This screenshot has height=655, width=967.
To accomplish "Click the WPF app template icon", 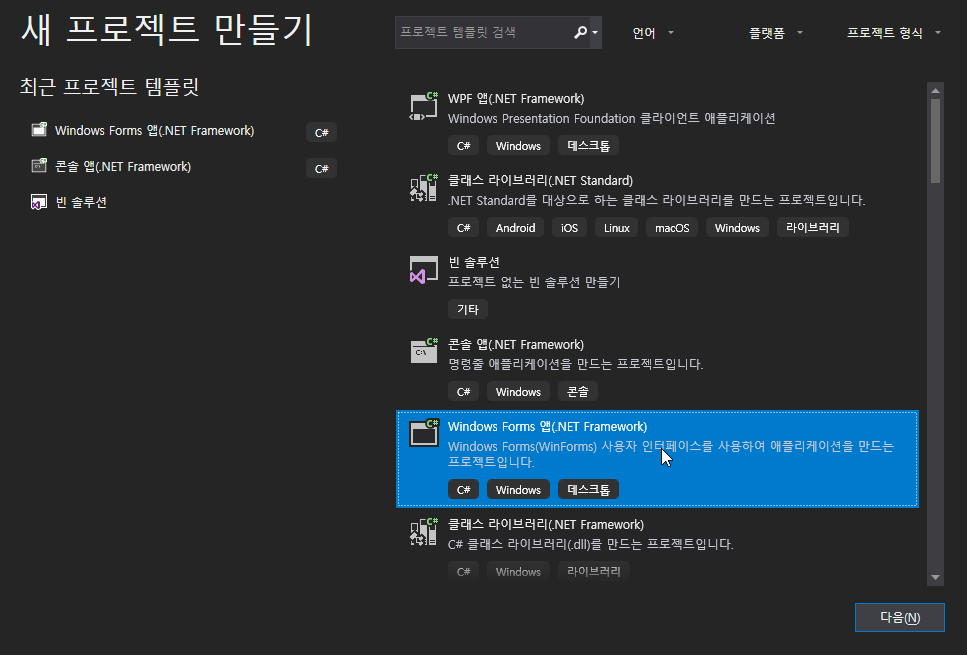I will click(424, 106).
